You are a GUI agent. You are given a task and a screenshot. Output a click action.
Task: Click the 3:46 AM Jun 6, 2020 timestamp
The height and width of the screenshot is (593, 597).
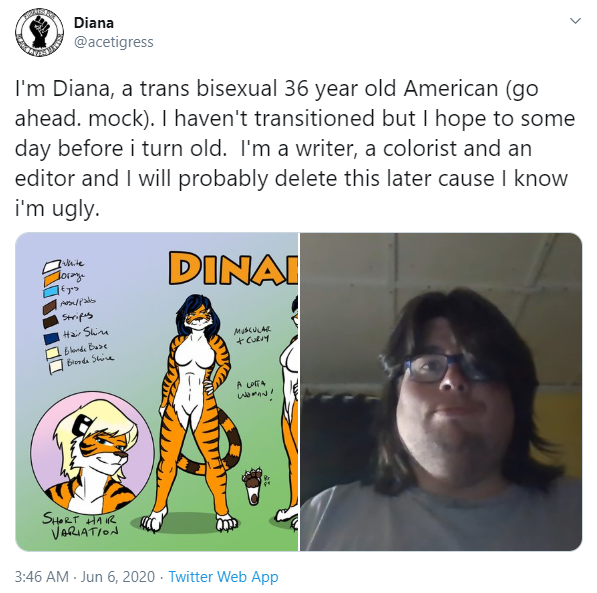click(85, 576)
